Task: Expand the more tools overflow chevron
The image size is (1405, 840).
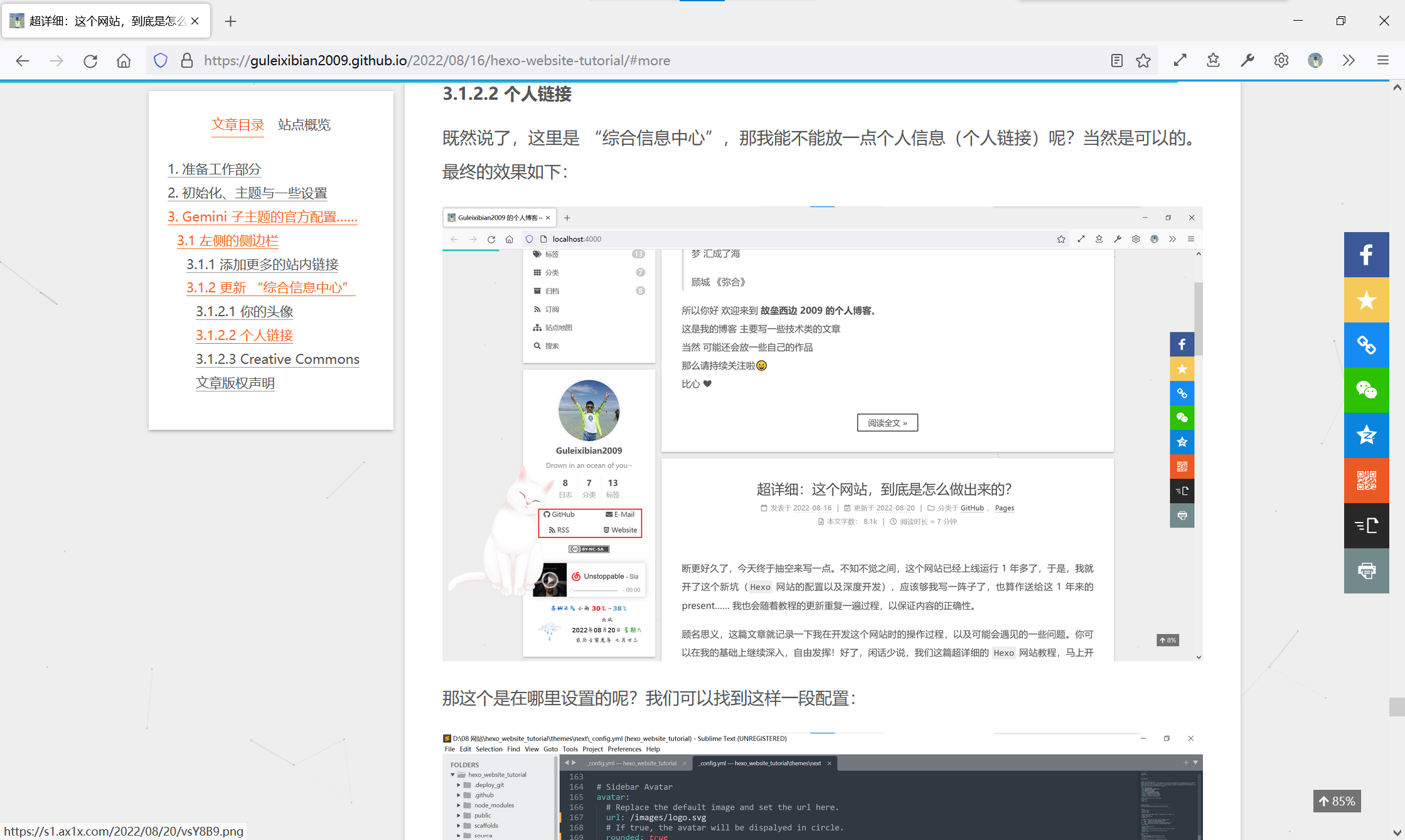Action: [x=1349, y=61]
